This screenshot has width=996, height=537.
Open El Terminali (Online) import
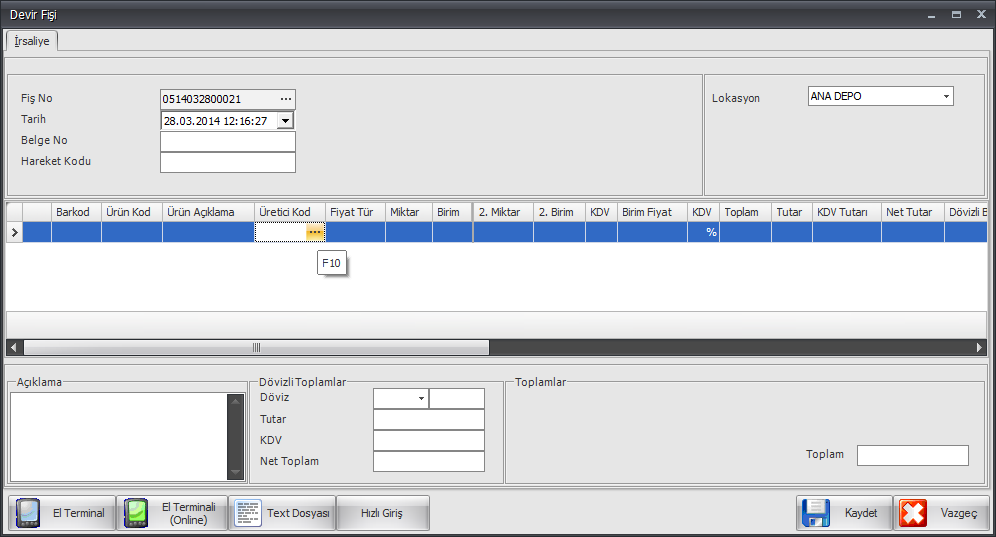point(172,513)
